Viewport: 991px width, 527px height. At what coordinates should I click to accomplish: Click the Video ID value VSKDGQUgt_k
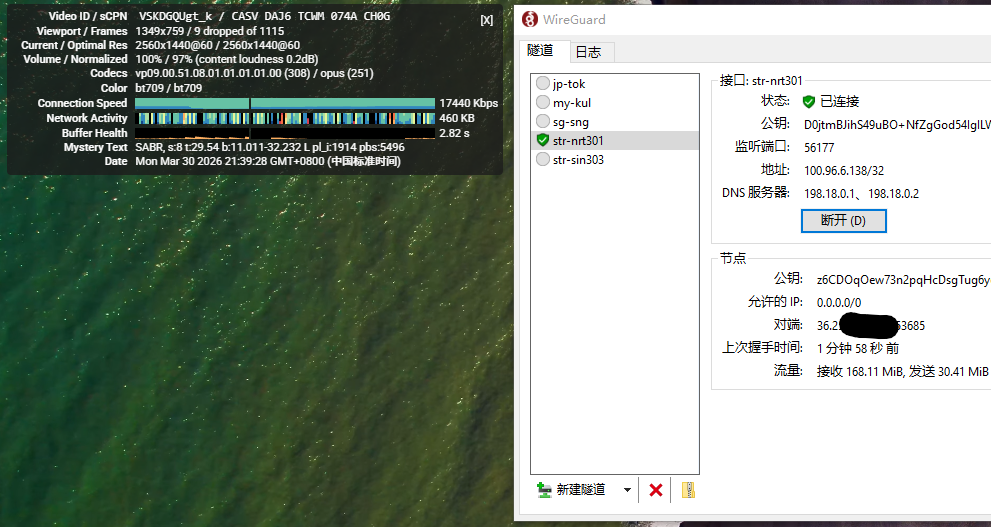coord(176,16)
